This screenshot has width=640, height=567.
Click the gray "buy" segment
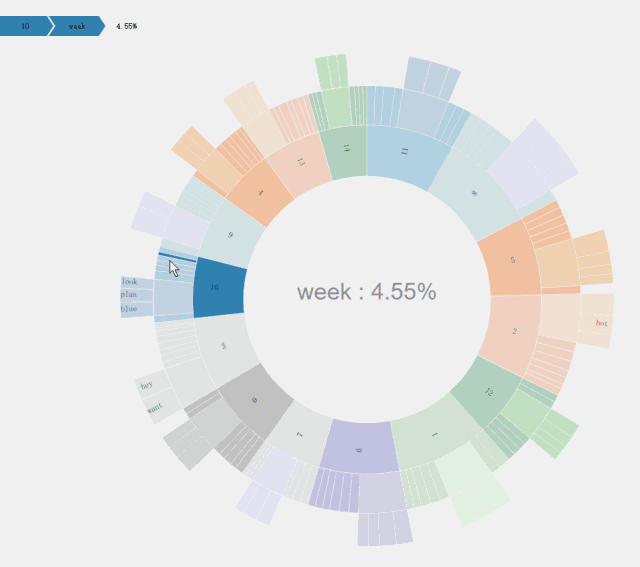149,384
